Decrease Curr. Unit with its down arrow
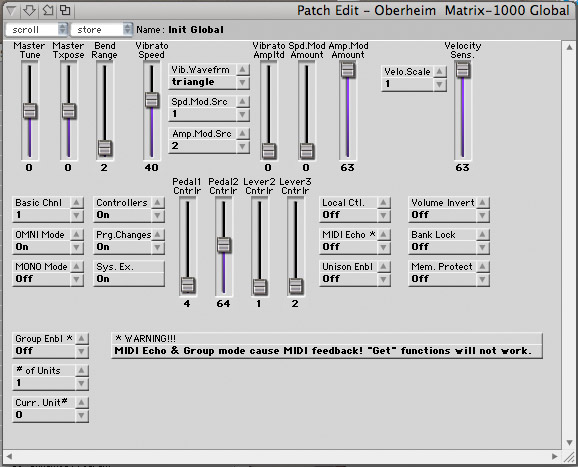 point(81,416)
